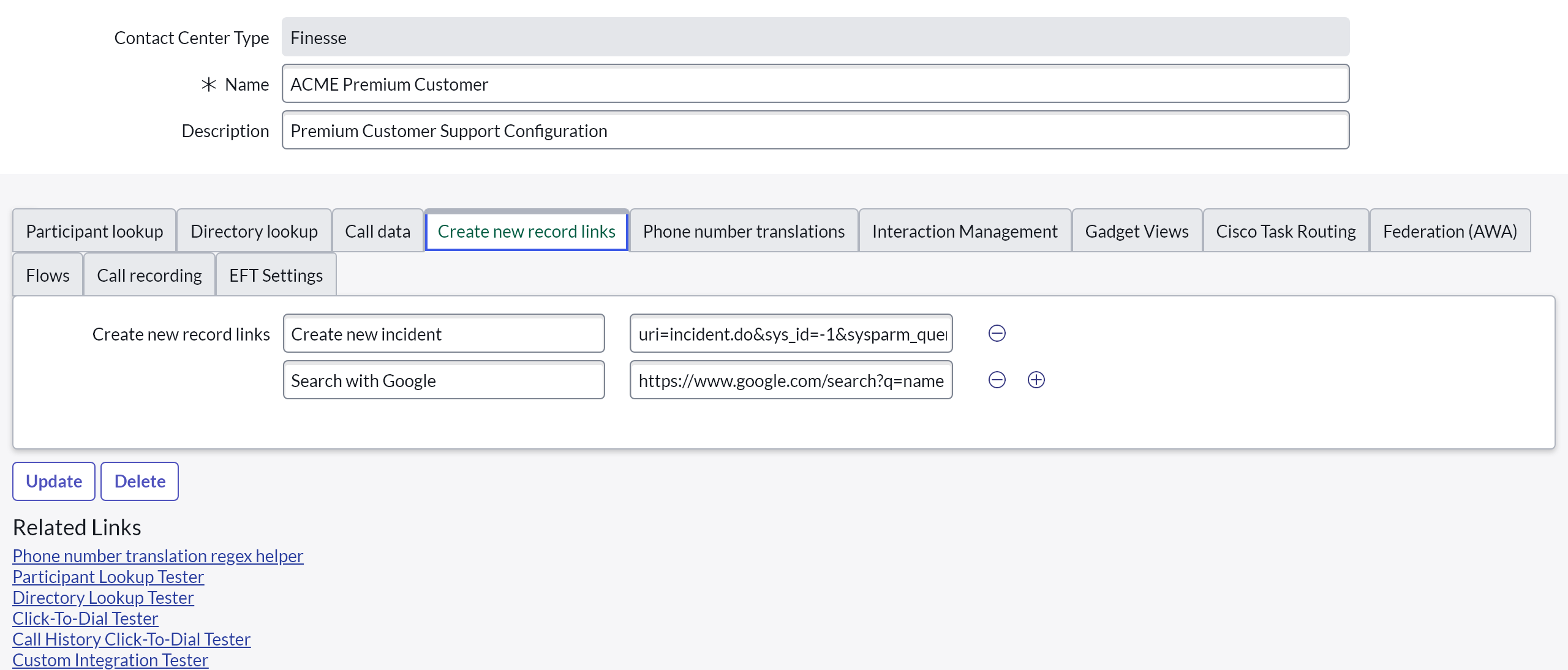
Task: Go to Interaction Management tab
Action: pos(964,231)
